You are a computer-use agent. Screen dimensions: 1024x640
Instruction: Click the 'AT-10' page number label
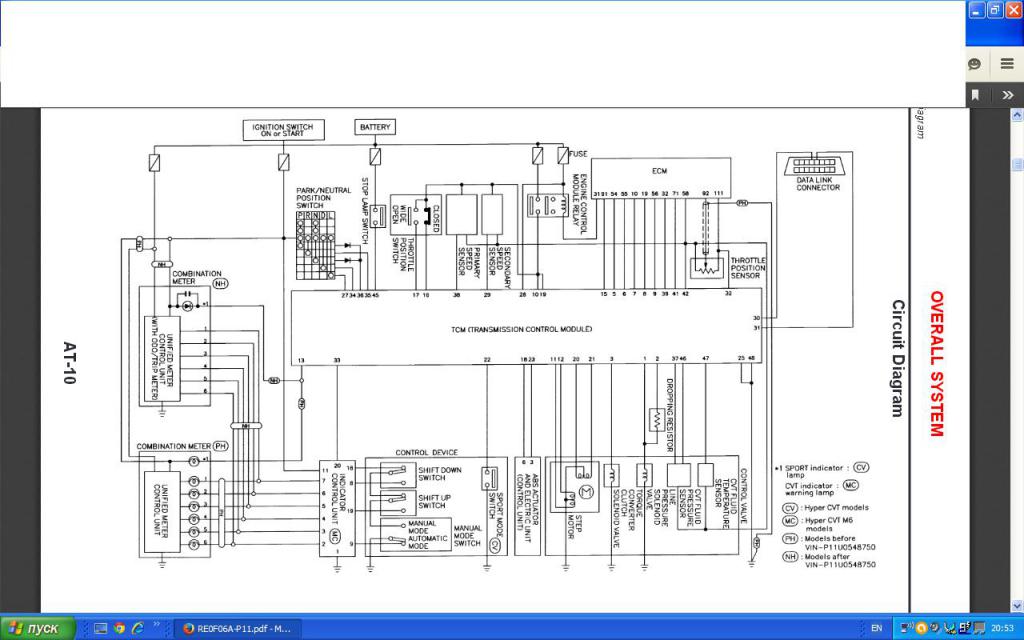point(70,362)
